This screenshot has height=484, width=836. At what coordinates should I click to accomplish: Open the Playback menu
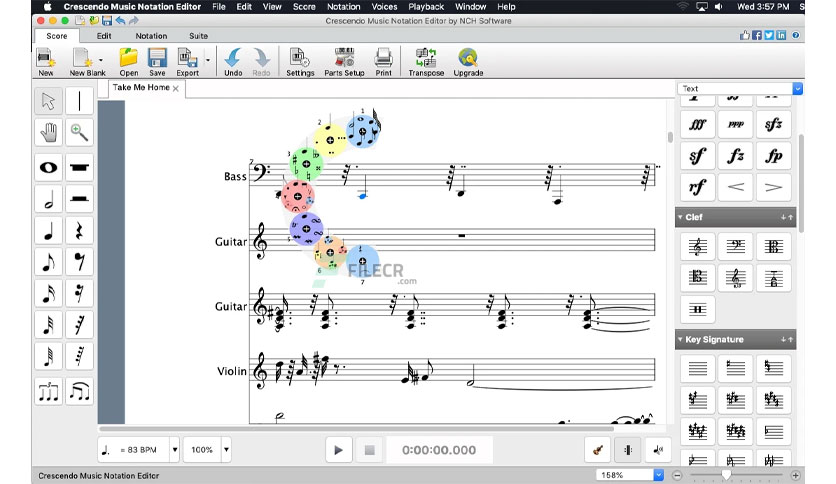pos(426,7)
